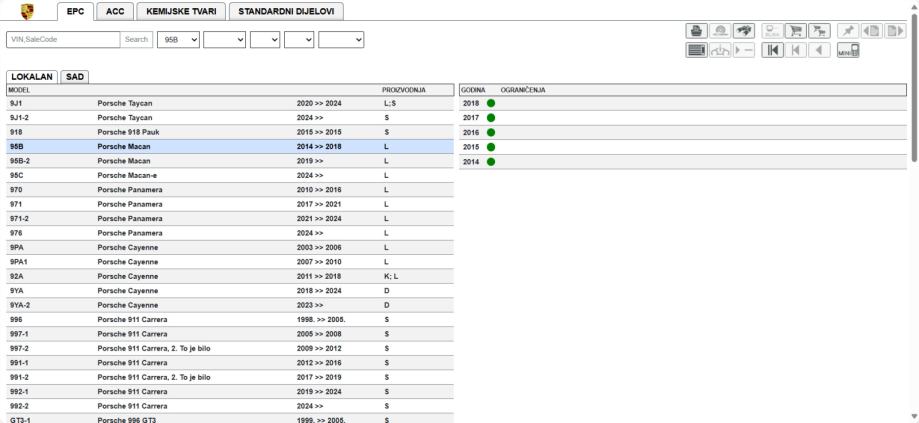Select the 918 Porsche 918 Pauk row
The image size is (919, 423).
pos(230,132)
